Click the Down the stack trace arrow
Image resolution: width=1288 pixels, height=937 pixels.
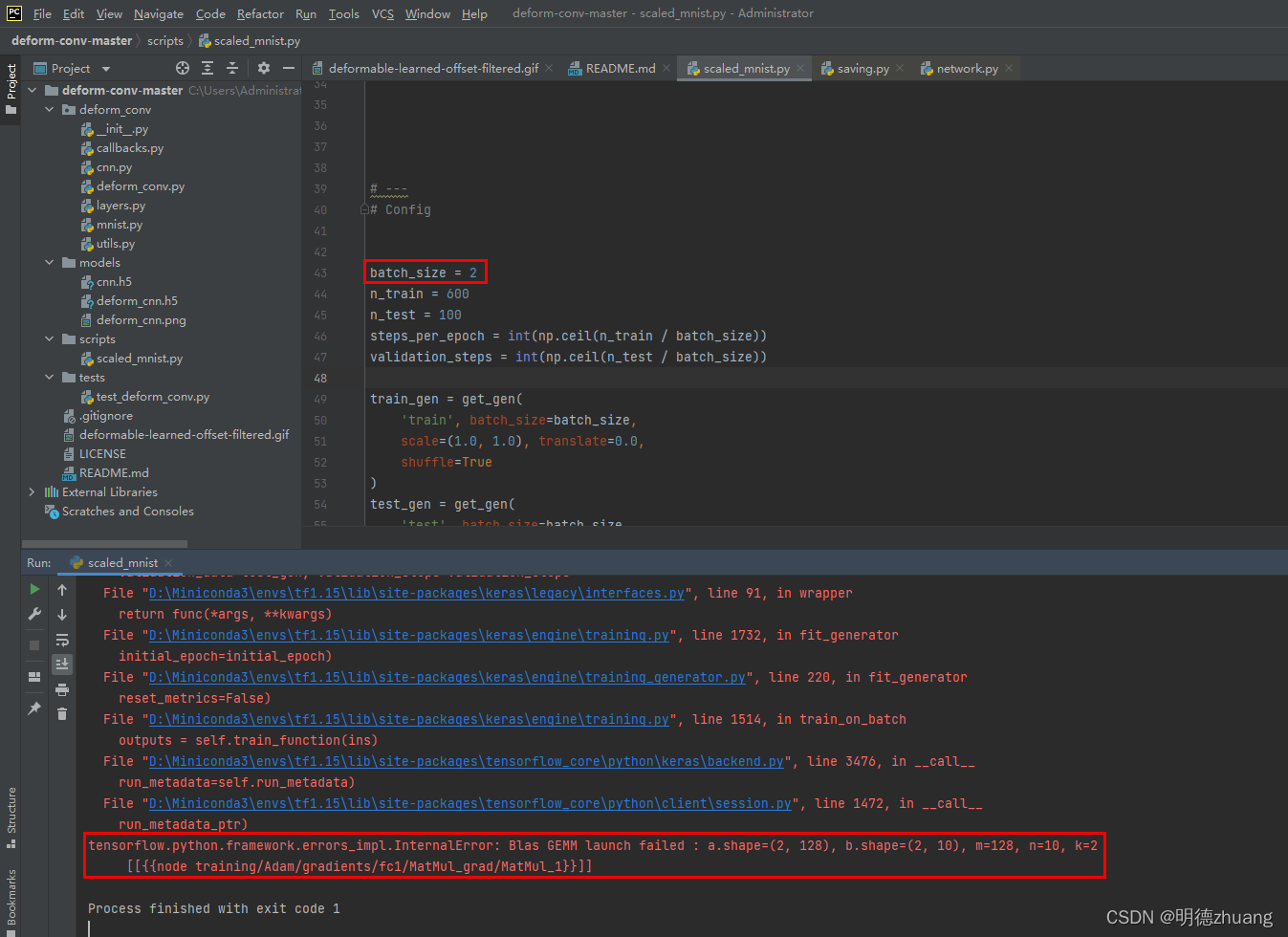(62, 615)
